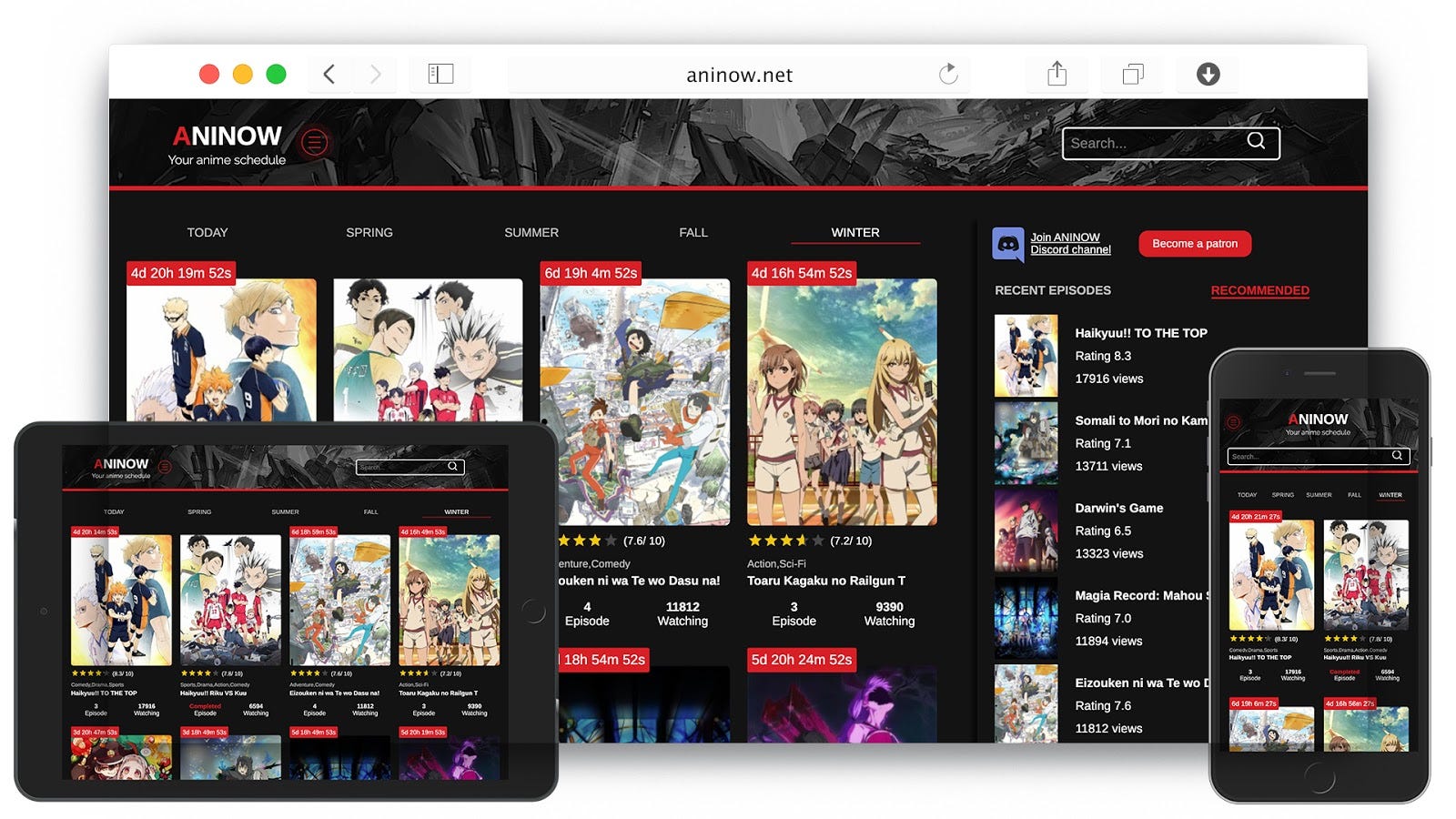This screenshot has height=819, width=1456.
Task: Click in the aninow.net address bar
Action: pos(739,75)
